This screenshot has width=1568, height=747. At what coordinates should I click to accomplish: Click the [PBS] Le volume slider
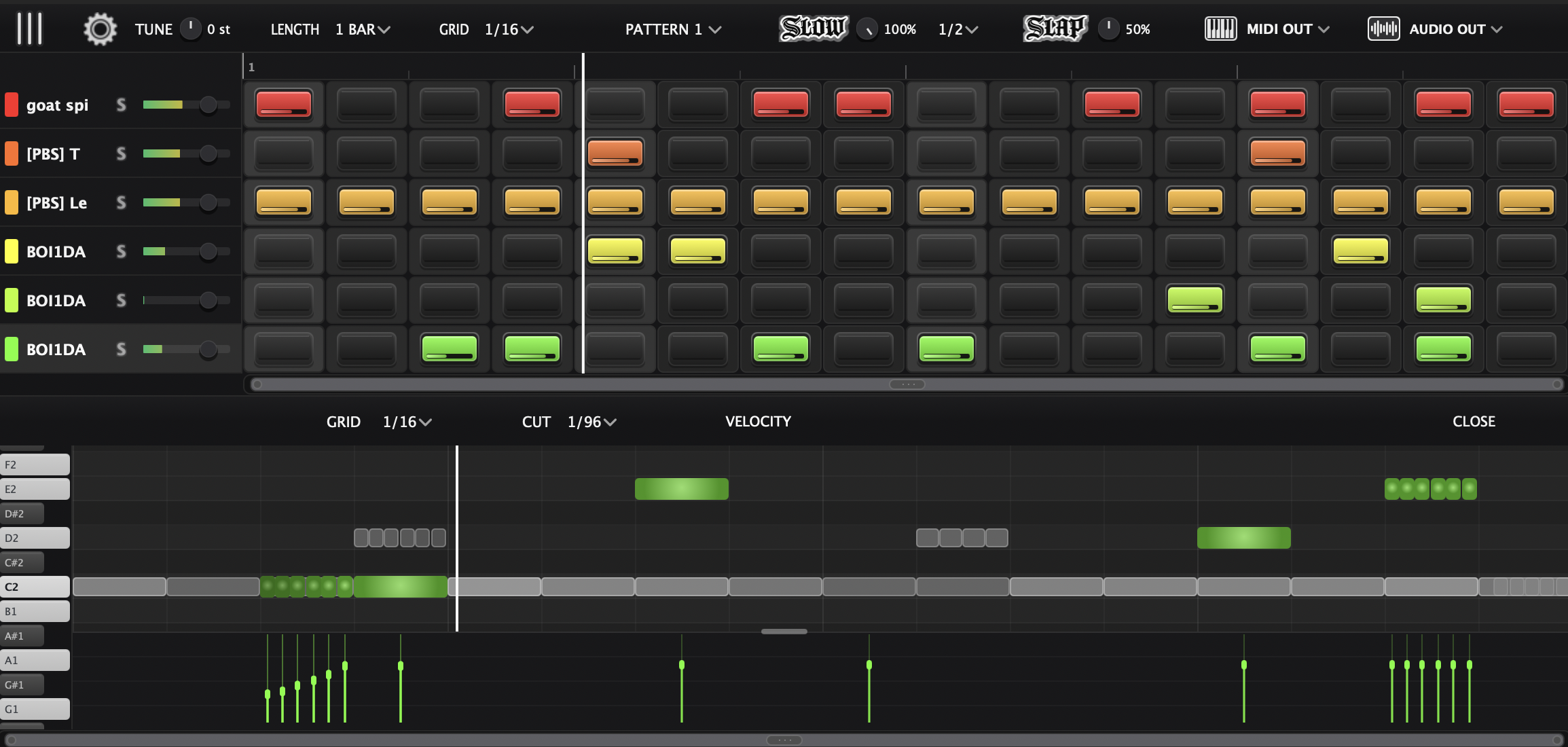click(x=186, y=202)
